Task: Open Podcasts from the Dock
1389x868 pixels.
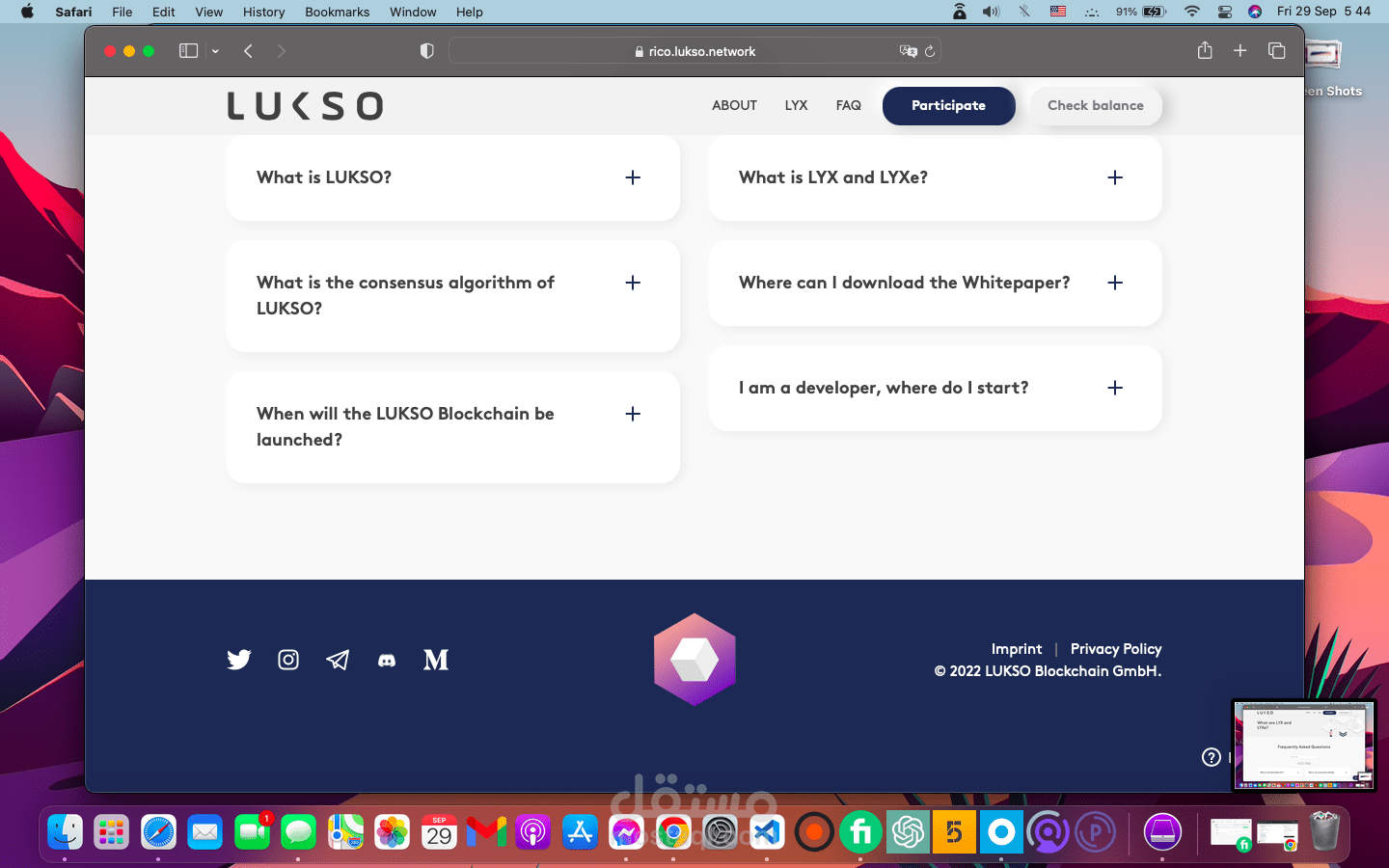Action: [532, 831]
